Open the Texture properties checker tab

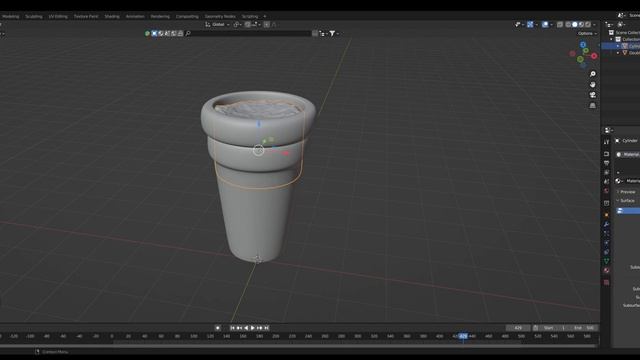point(607,282)
